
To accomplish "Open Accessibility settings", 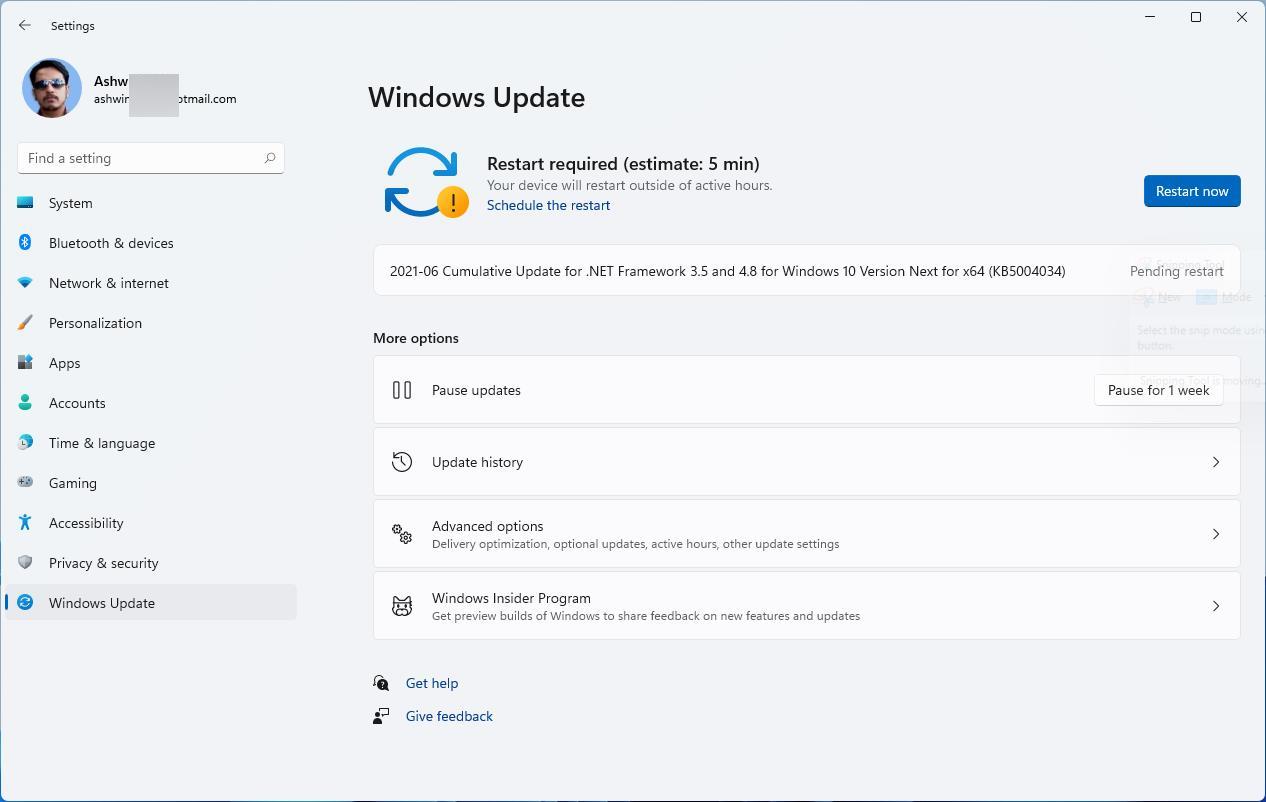I will (x=86, y=523).
